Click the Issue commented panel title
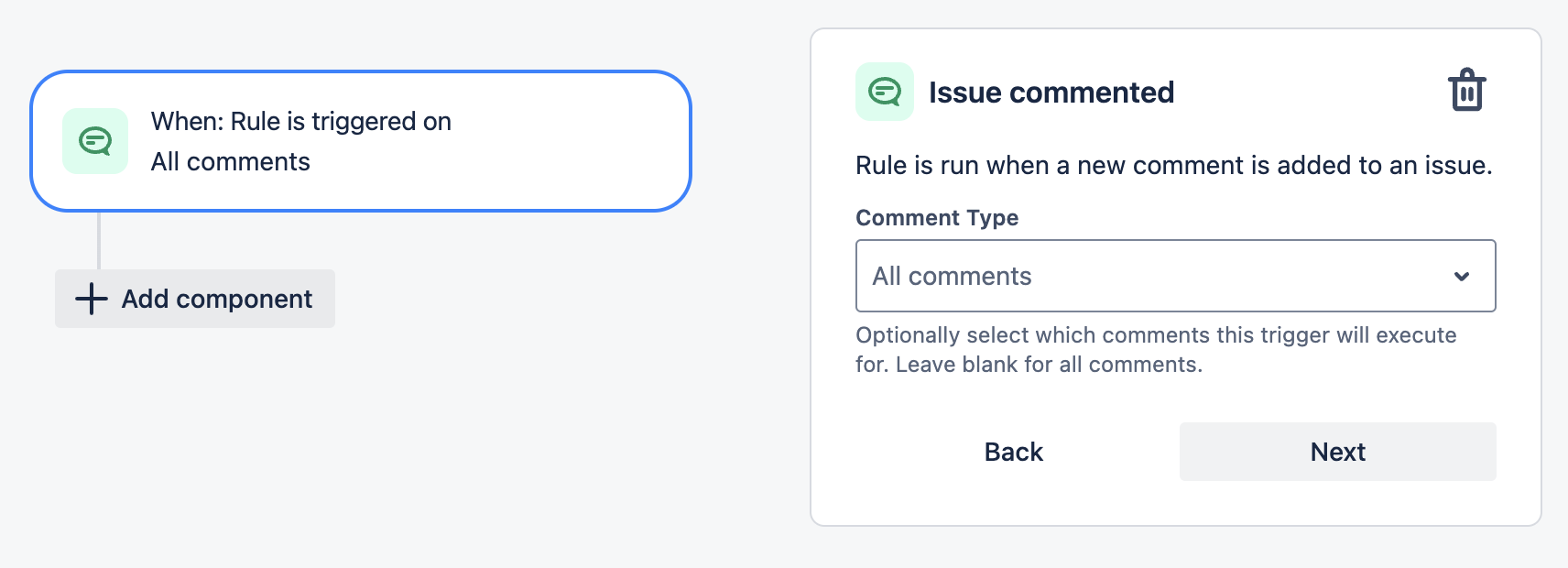 (x=1051, y=92)
